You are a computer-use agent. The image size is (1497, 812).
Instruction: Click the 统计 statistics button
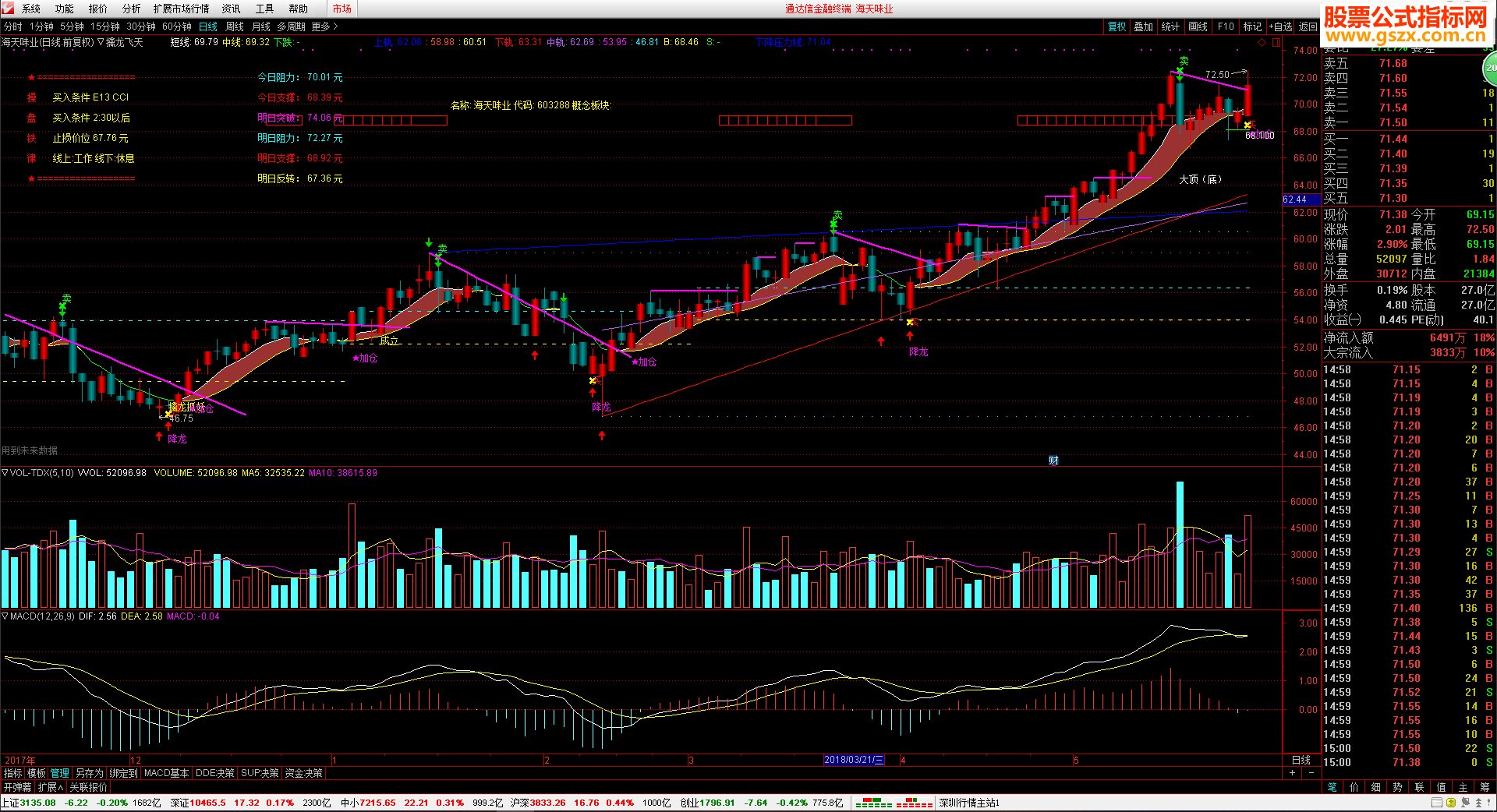1170,26
